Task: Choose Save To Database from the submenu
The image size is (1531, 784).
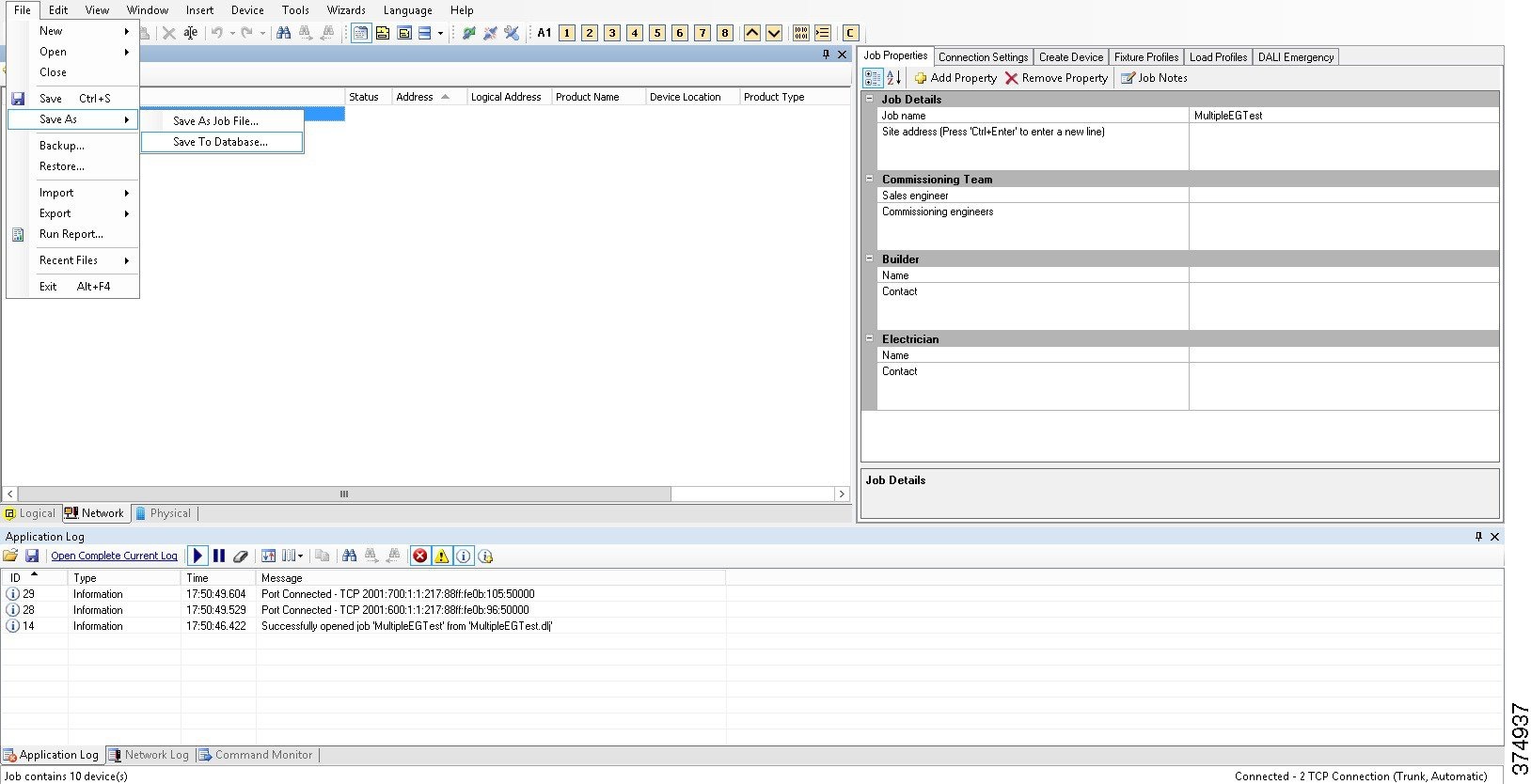Action: 222,142
